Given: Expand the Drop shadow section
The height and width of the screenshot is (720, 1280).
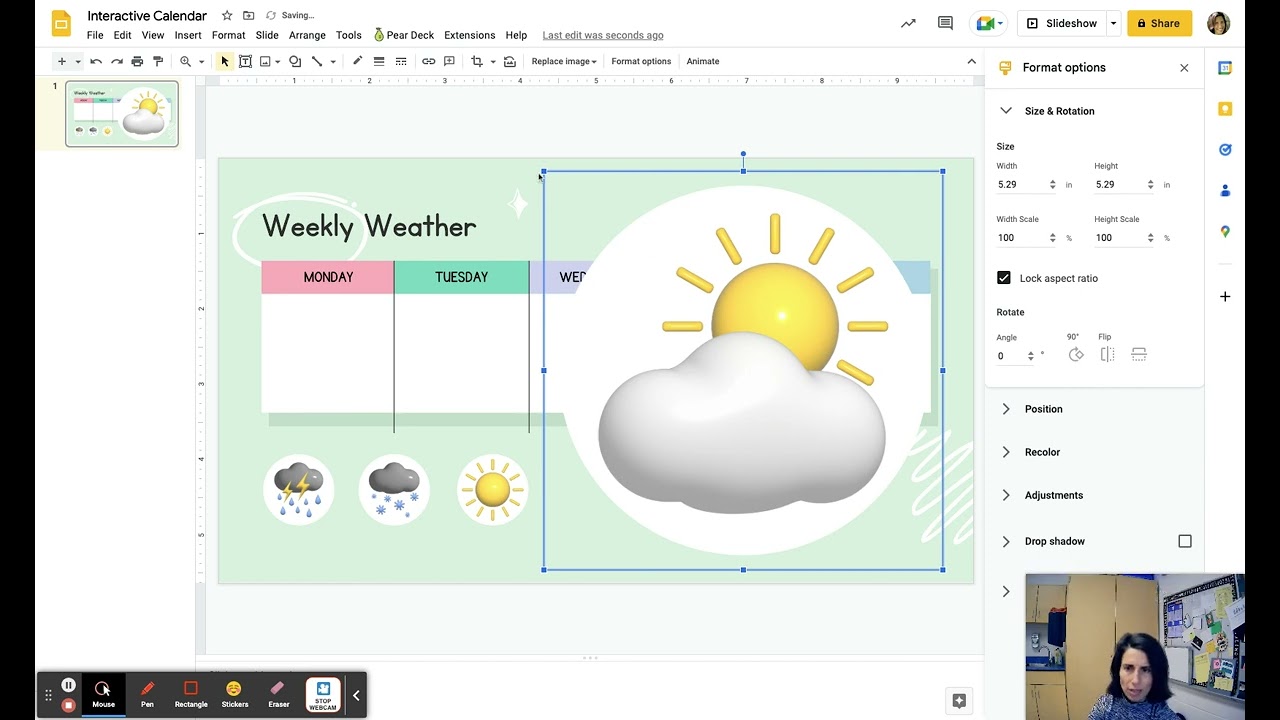Looking at the screenshot, I should [1006, 541].
